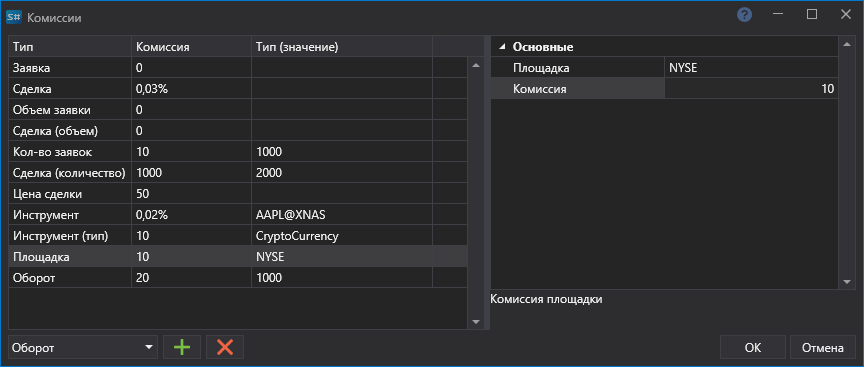Viewport: 864px width, 367px height.
Task: Edit the Комиссия property value 10
Action: pyautogui.click(x=752, y=89)
